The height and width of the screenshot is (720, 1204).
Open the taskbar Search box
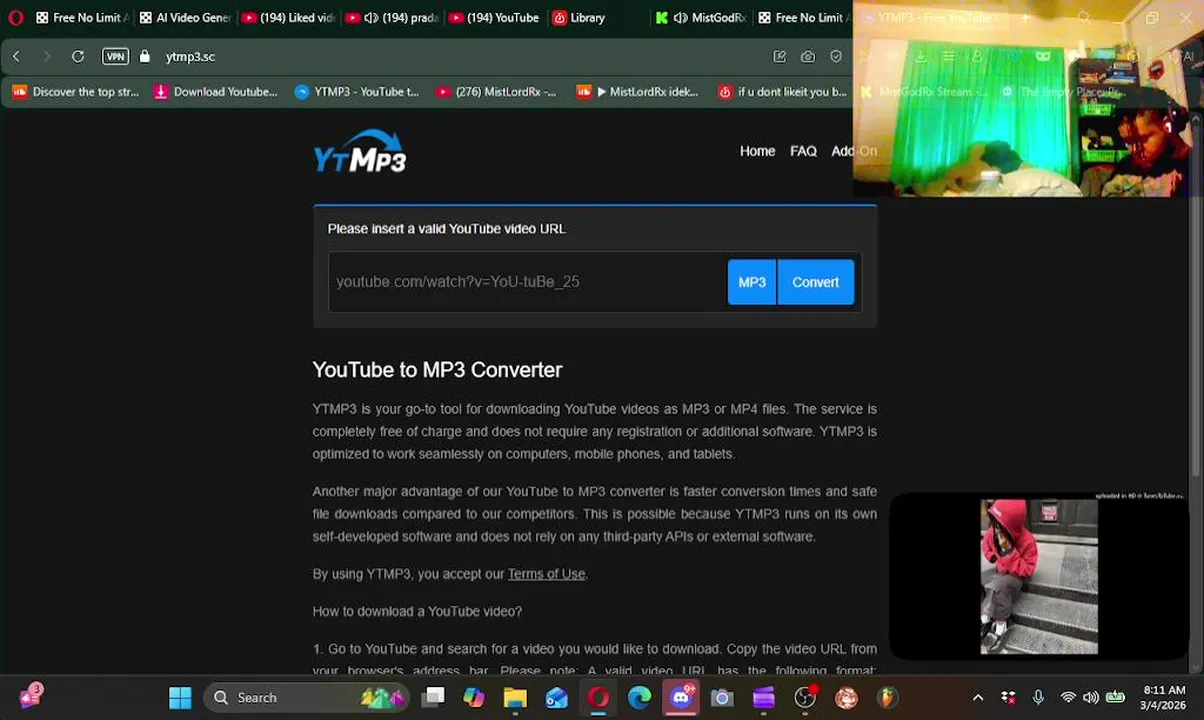pyautogui.click(x=307, y=698)
